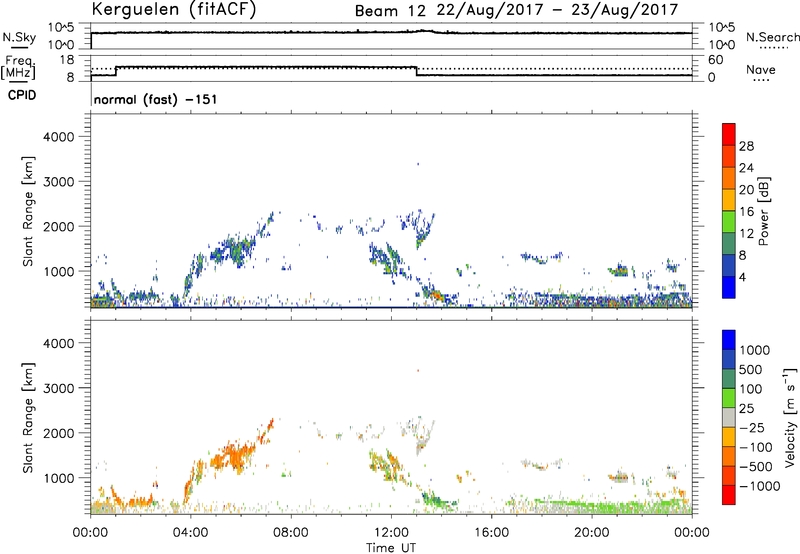This screenshot has height=554, width=800.
Task: Click the '1000' range tick in velocity panel
Action: 58,478
